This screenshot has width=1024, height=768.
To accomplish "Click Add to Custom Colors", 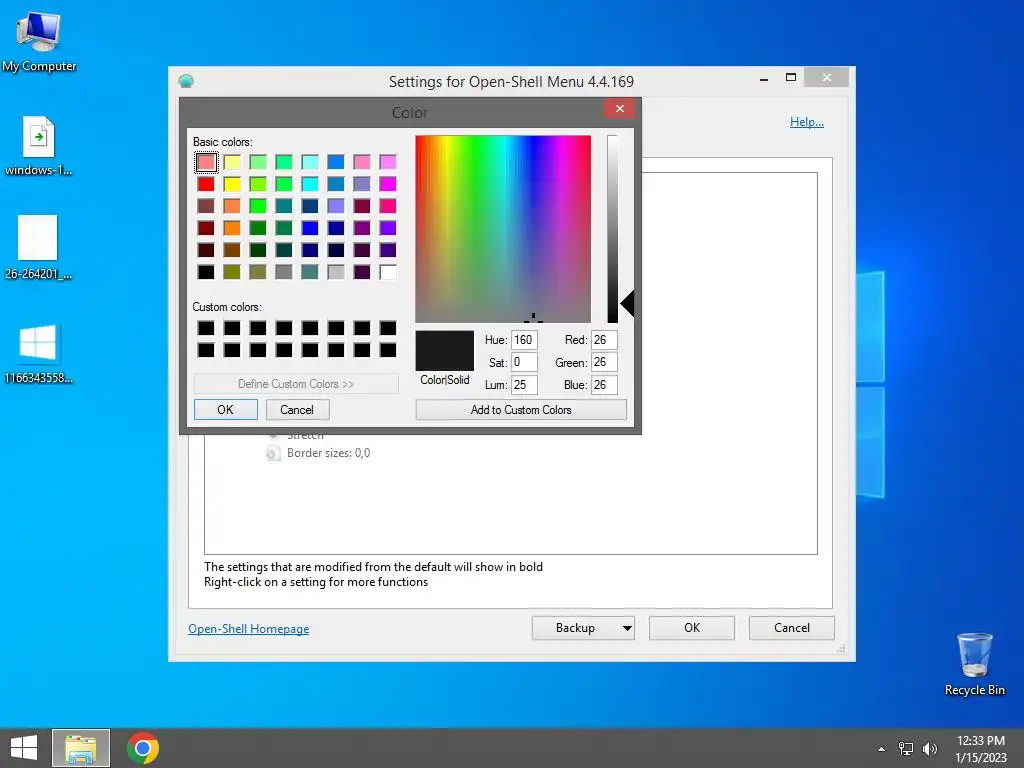I will (520, 409).
